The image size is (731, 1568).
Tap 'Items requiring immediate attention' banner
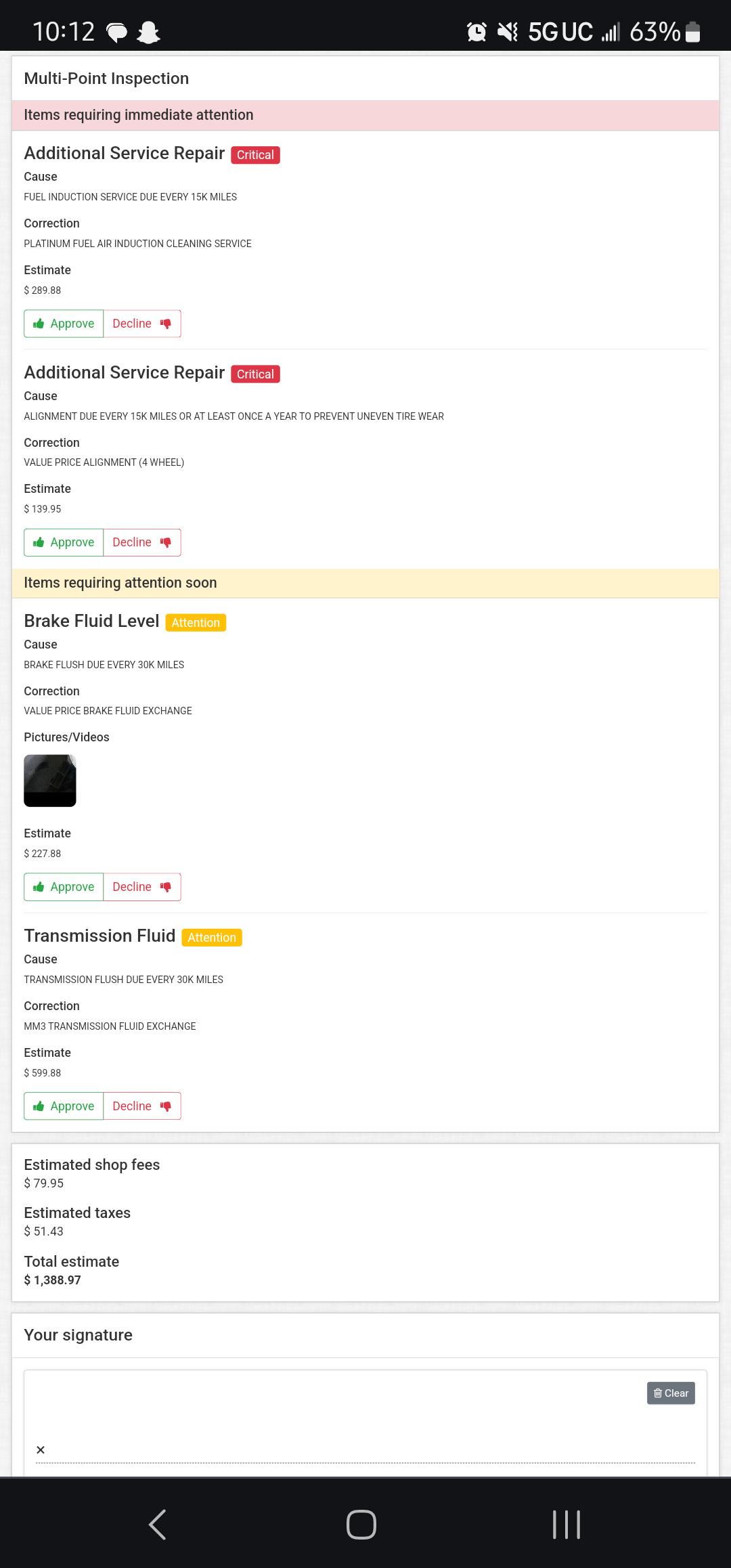[x=365, y=115]
